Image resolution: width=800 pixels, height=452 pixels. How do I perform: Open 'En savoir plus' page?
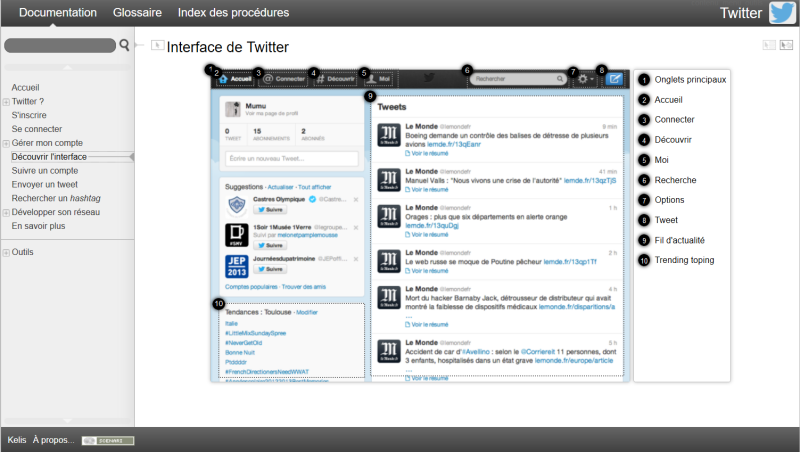pyautogui.click(x=38, y=226)
